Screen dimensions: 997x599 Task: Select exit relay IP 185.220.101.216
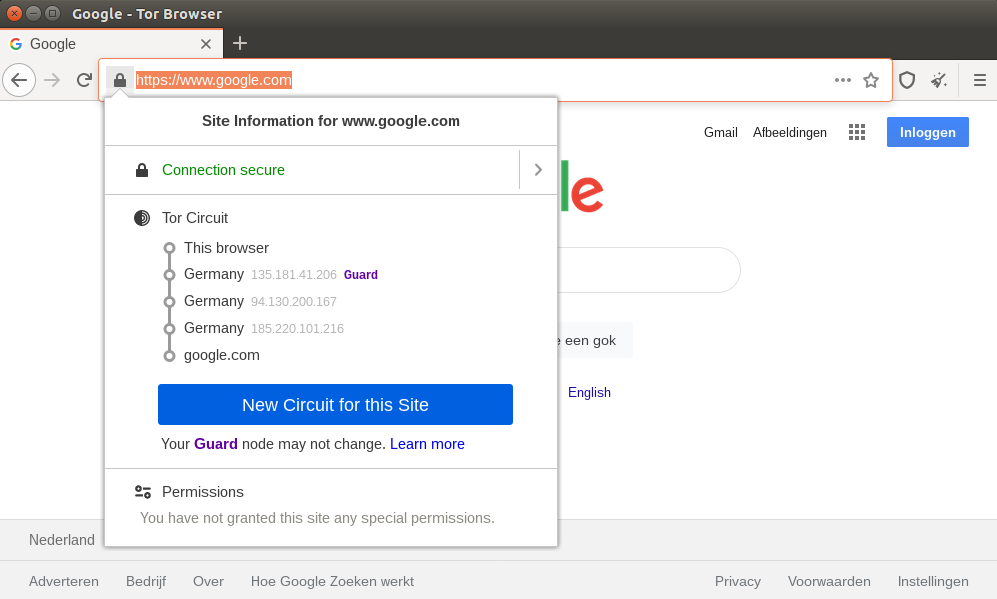click(297, 329)
